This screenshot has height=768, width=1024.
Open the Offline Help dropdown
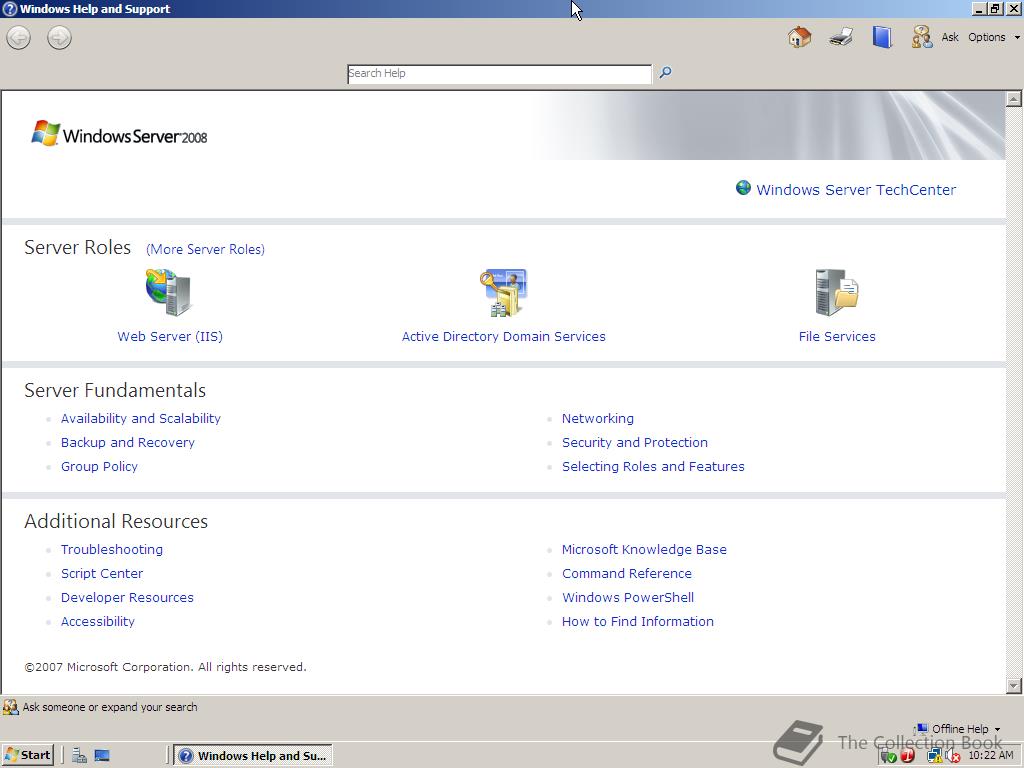click(x=958, y=729)
